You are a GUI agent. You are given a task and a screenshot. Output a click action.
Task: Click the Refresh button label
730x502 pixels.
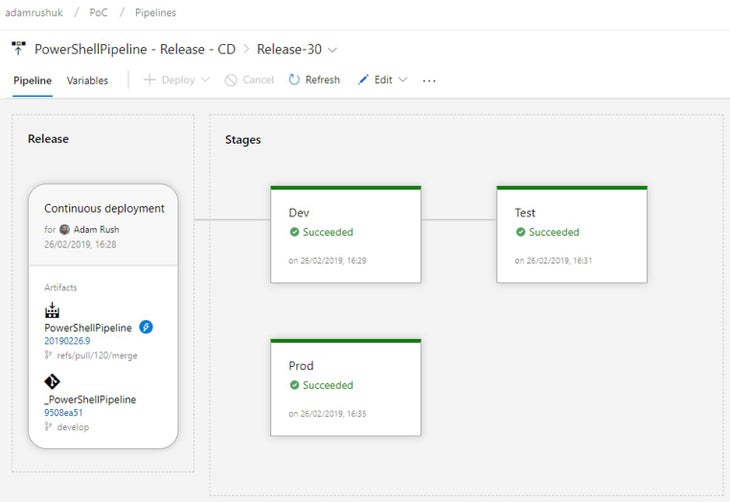(322, 80)
